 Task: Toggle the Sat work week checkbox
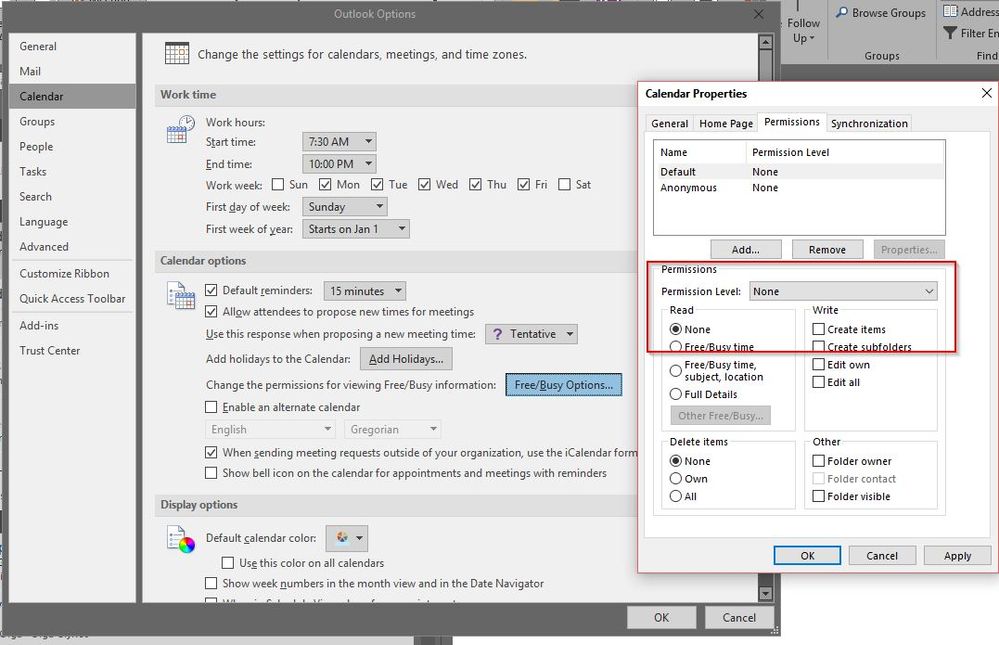coord(564,184)
